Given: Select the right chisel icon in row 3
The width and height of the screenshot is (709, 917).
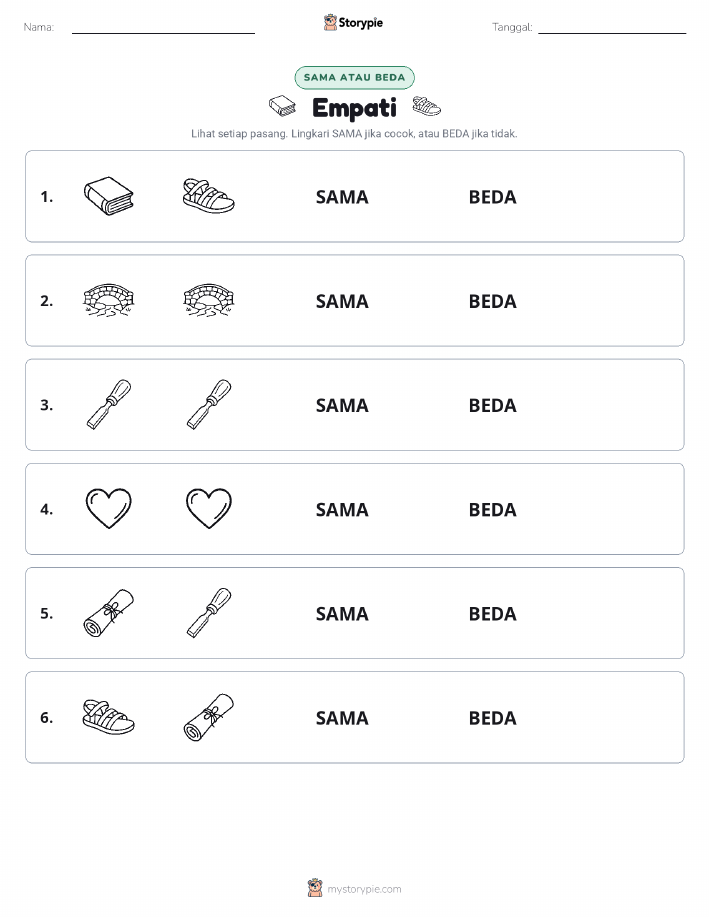Looking at the screenshot, I should [x=209, y=404].
